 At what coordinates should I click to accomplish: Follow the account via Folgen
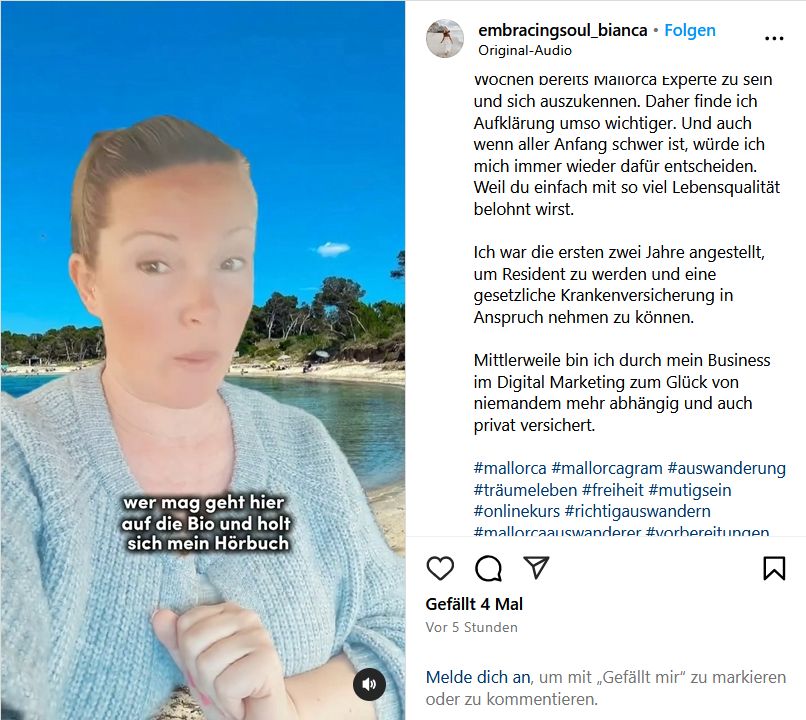690,30
